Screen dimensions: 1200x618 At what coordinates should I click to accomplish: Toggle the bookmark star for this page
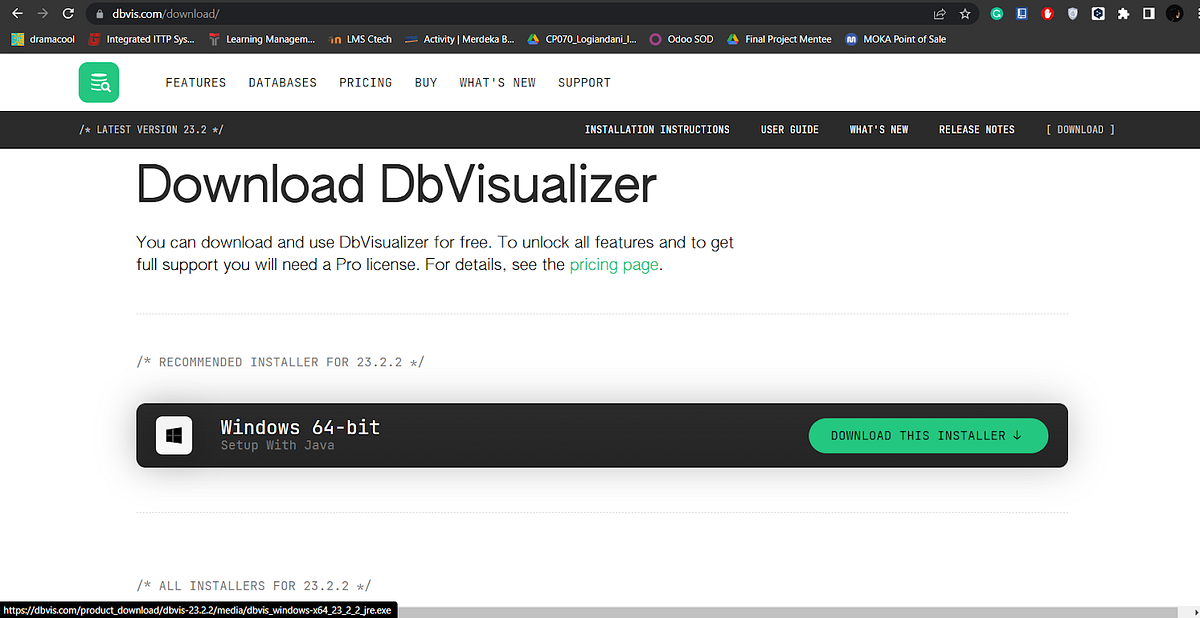coord(965,13)
